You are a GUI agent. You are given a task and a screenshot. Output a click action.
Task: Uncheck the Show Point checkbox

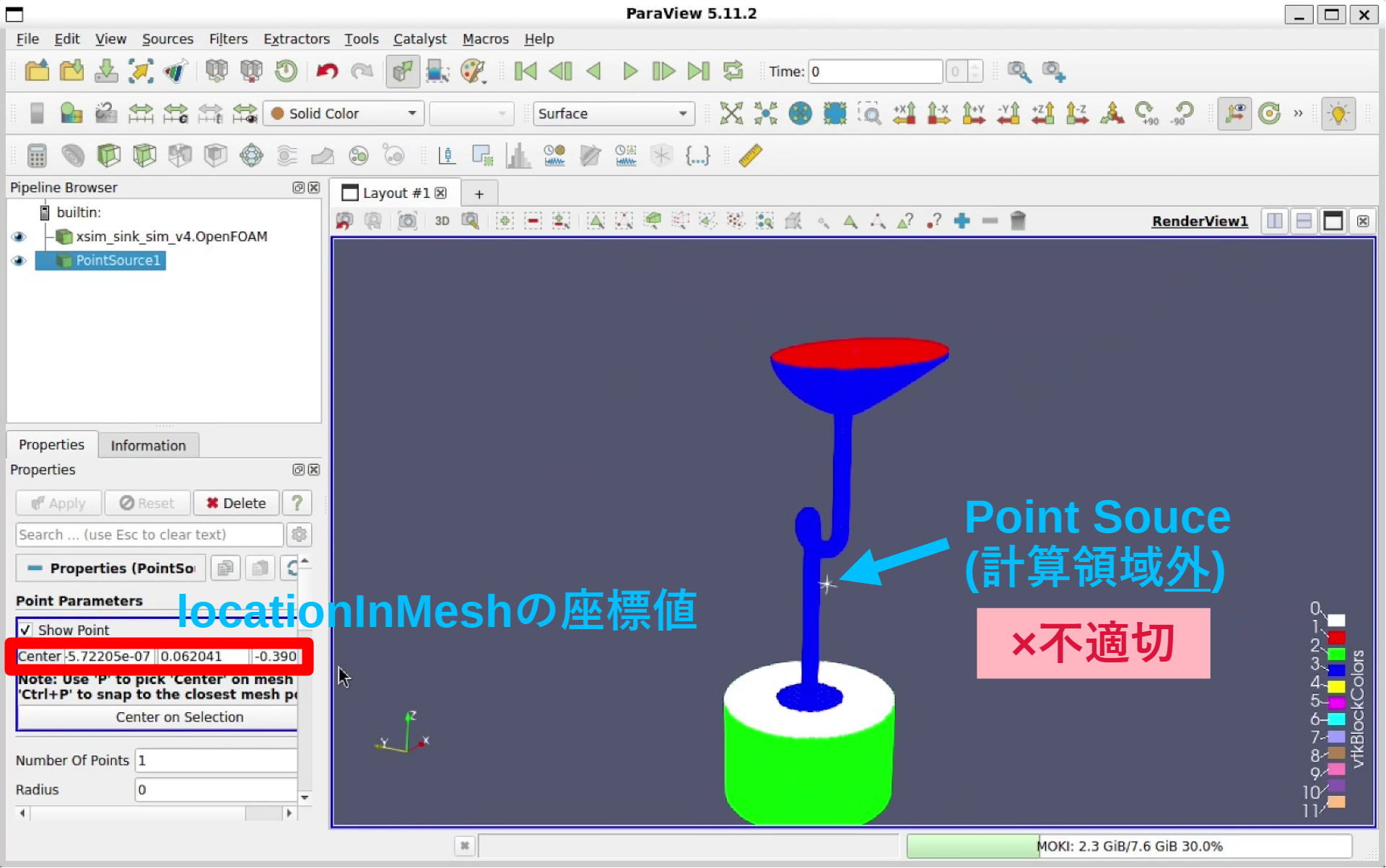[x=26, y=629]
